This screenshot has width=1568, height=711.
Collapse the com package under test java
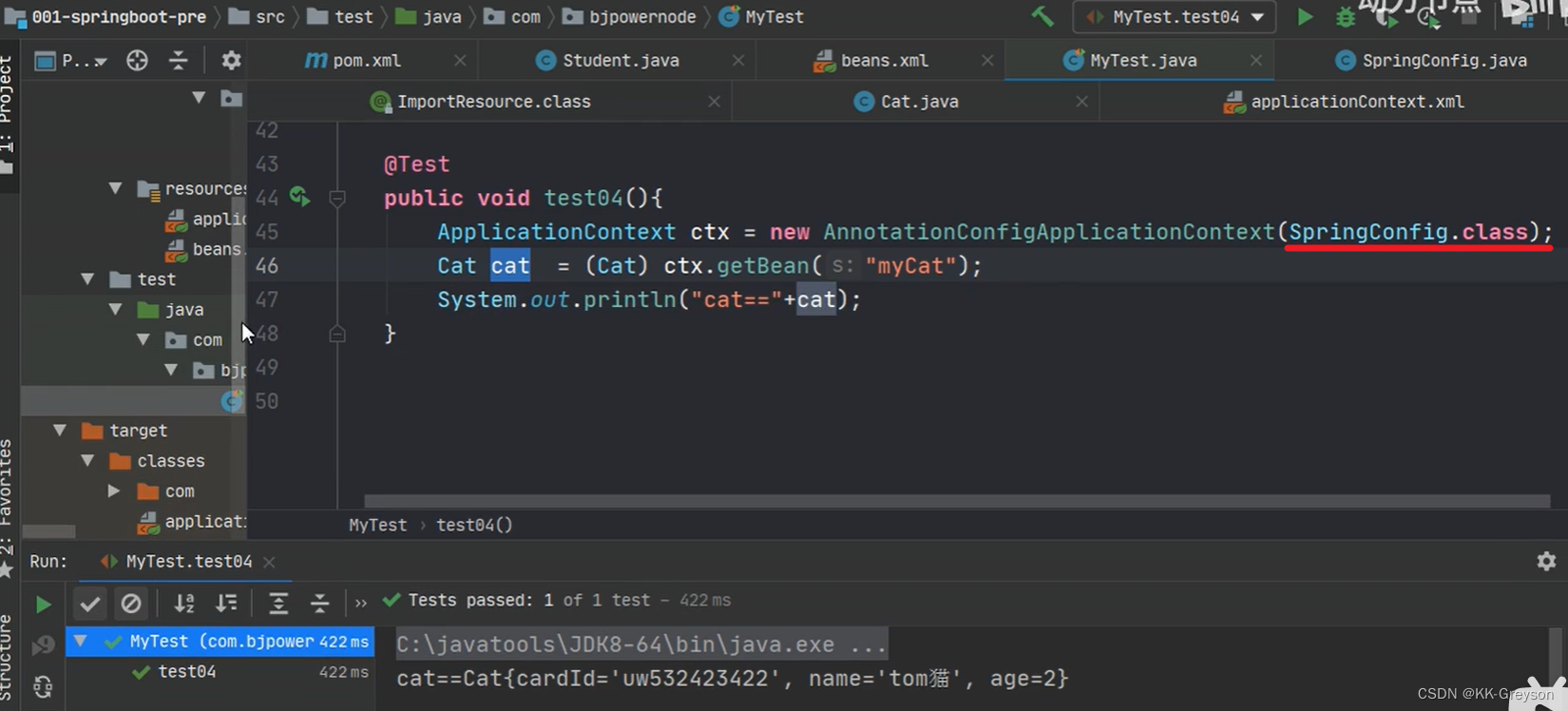[143, 340]
